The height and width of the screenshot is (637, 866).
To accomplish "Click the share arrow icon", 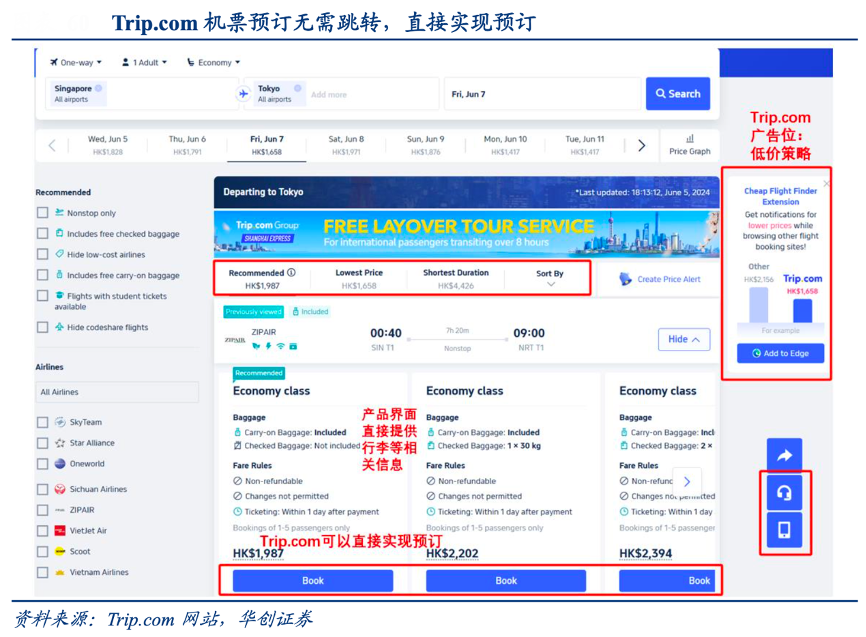I will click(784, 456).
